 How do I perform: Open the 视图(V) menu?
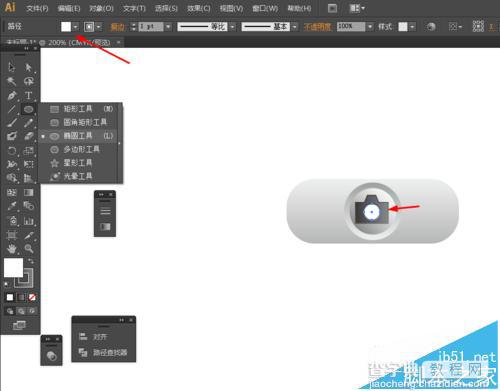(x=231, y=8)
